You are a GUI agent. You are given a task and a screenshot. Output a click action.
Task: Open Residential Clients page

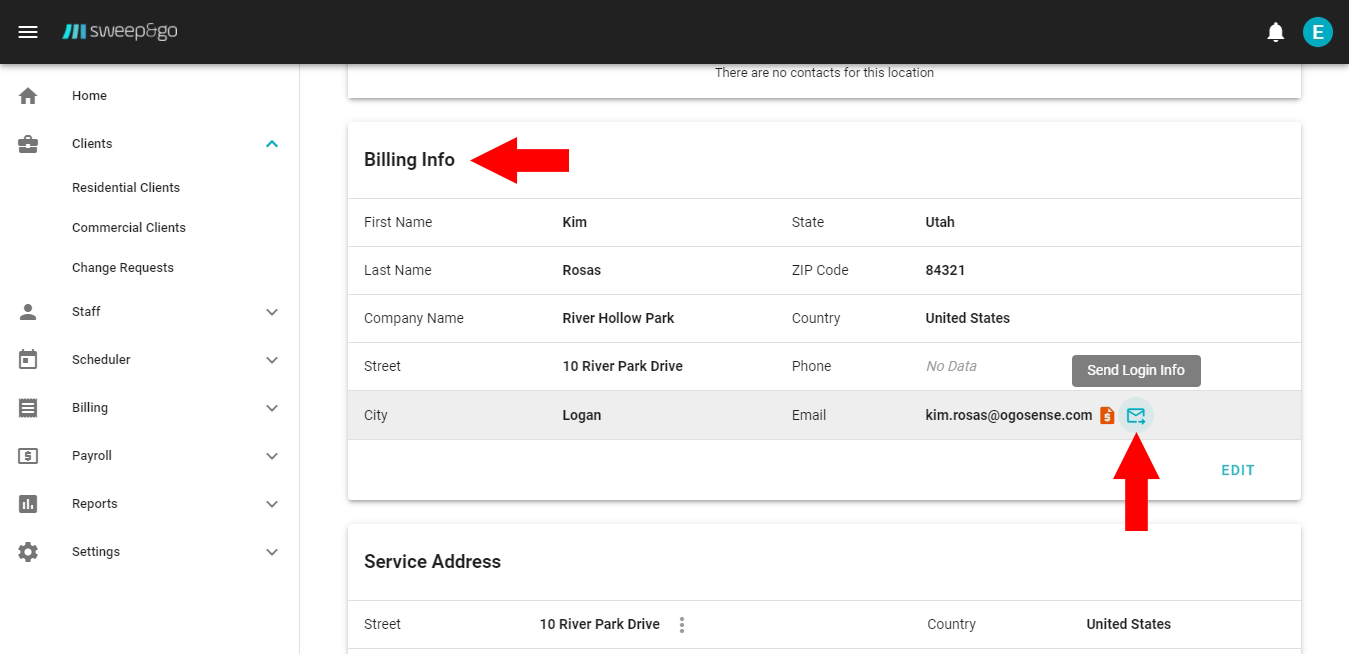point(126,188)
